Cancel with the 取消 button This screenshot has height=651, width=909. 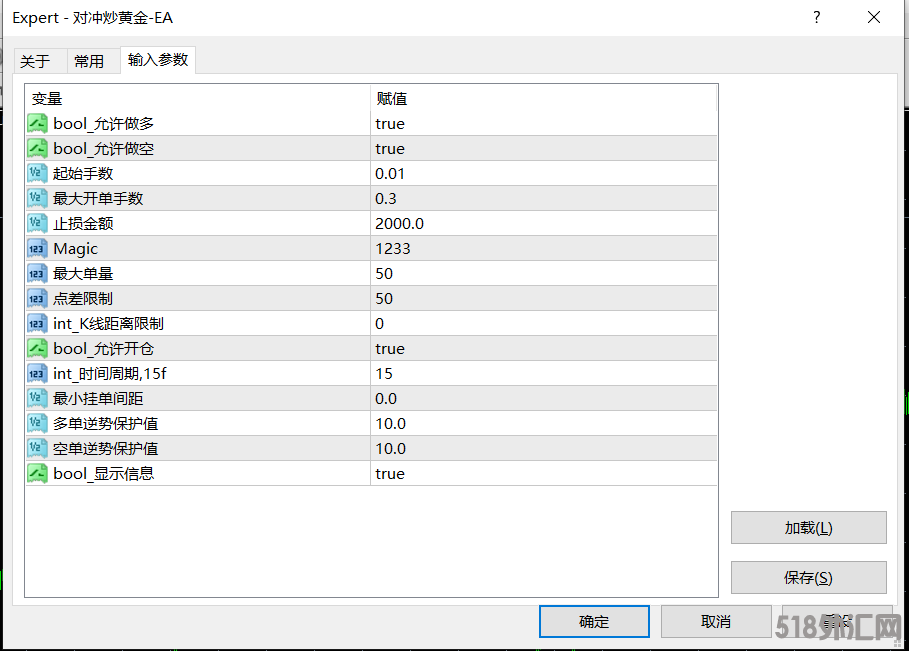[716, 621]
